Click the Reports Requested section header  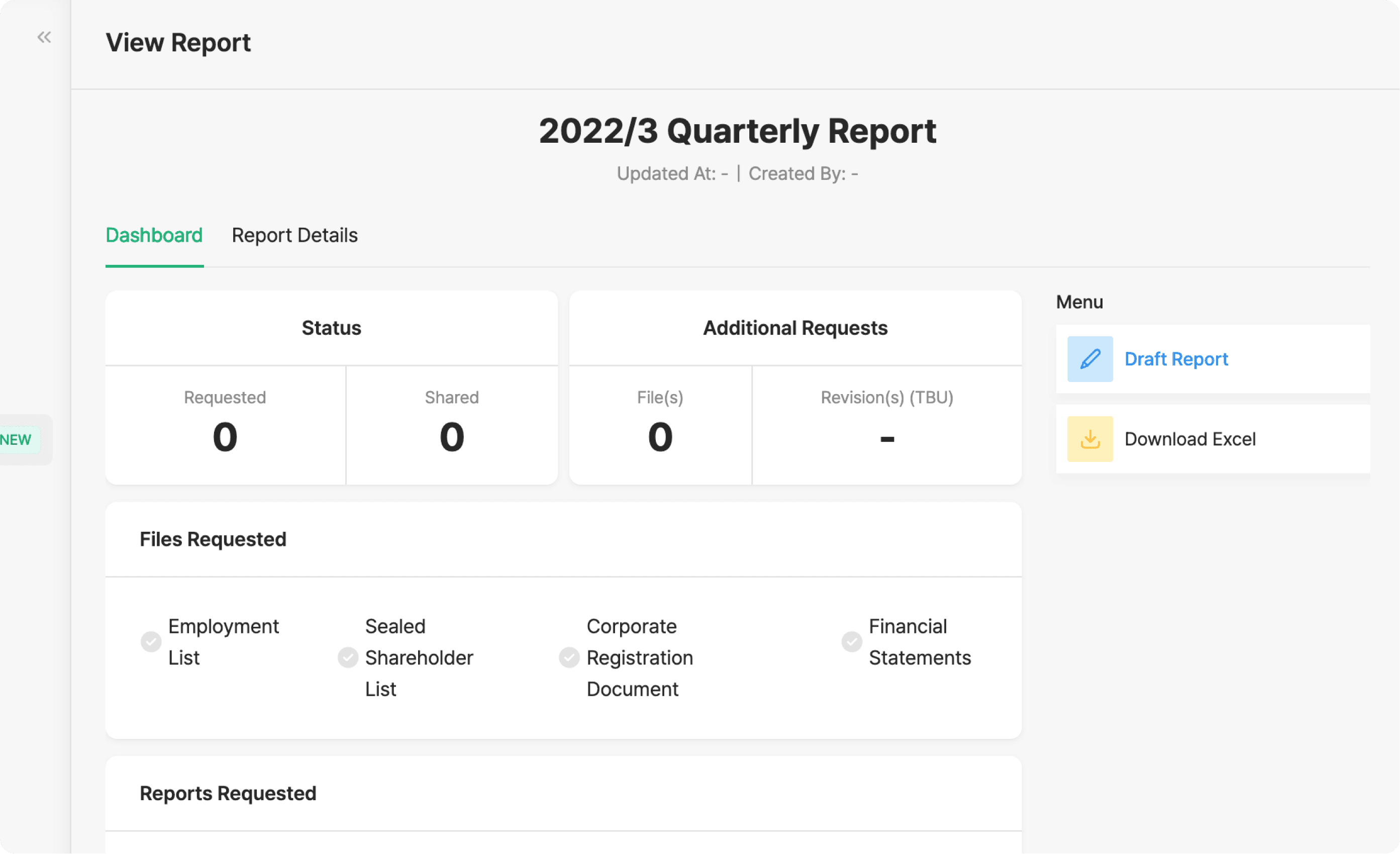tap(228, 793)
